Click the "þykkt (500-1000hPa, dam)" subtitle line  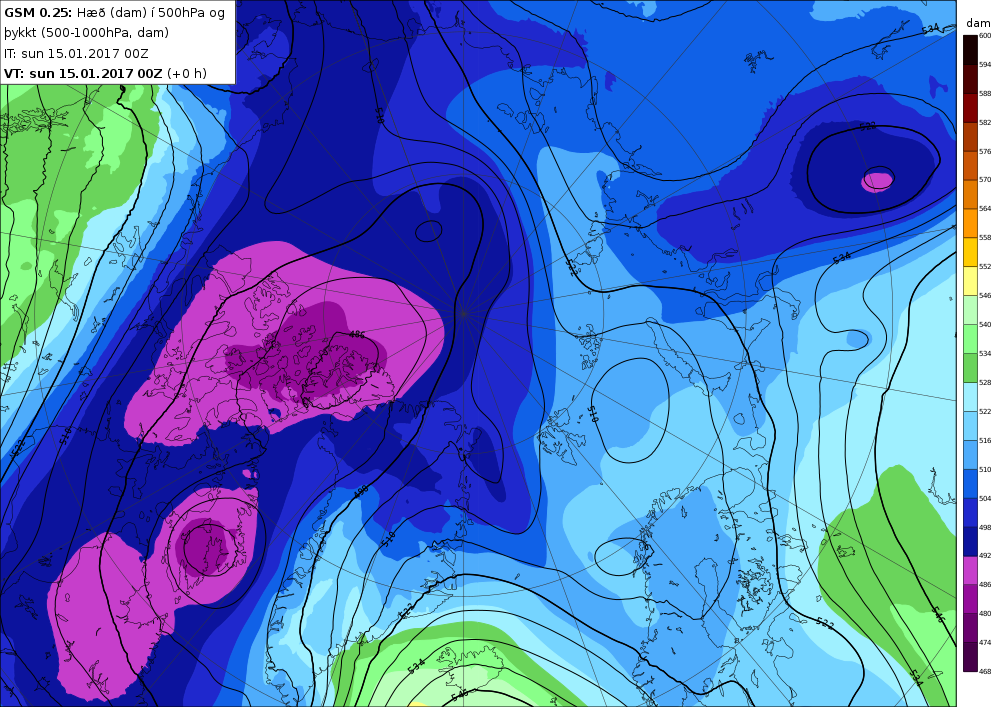pos(87,33)
